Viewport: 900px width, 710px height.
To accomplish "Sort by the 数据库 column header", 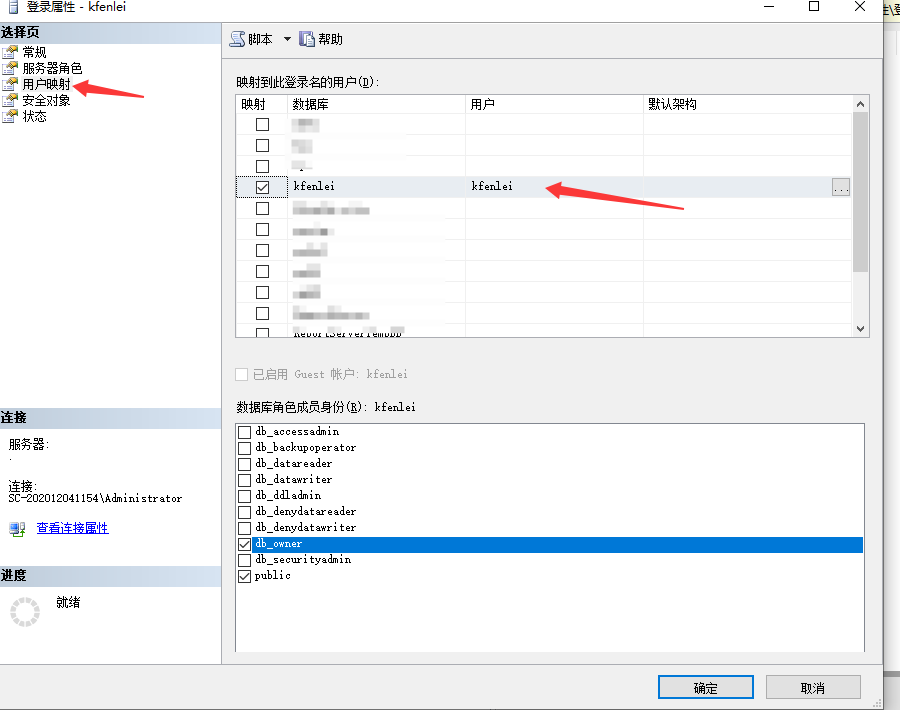I will point(376,104).
